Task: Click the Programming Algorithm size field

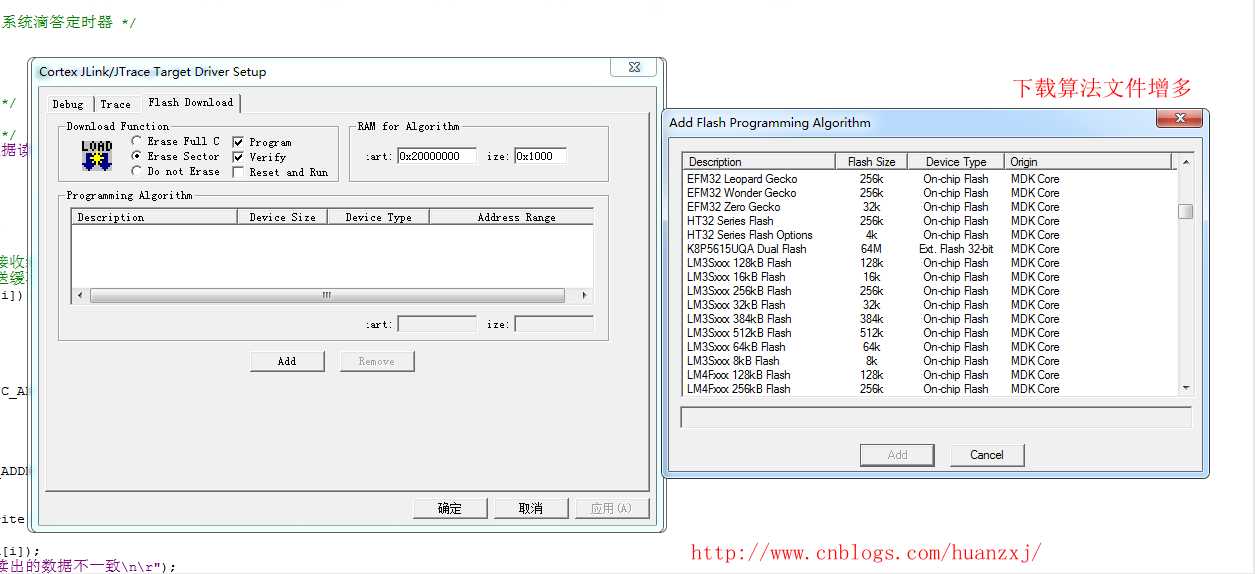Action: 554,324
